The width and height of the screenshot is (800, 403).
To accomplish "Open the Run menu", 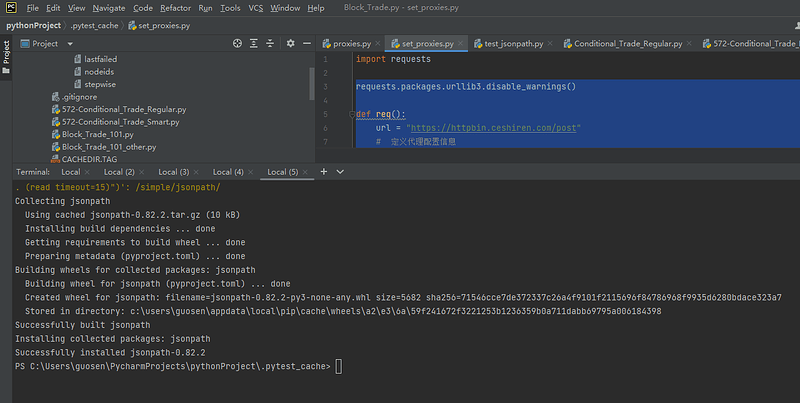I will pos(205,8).
